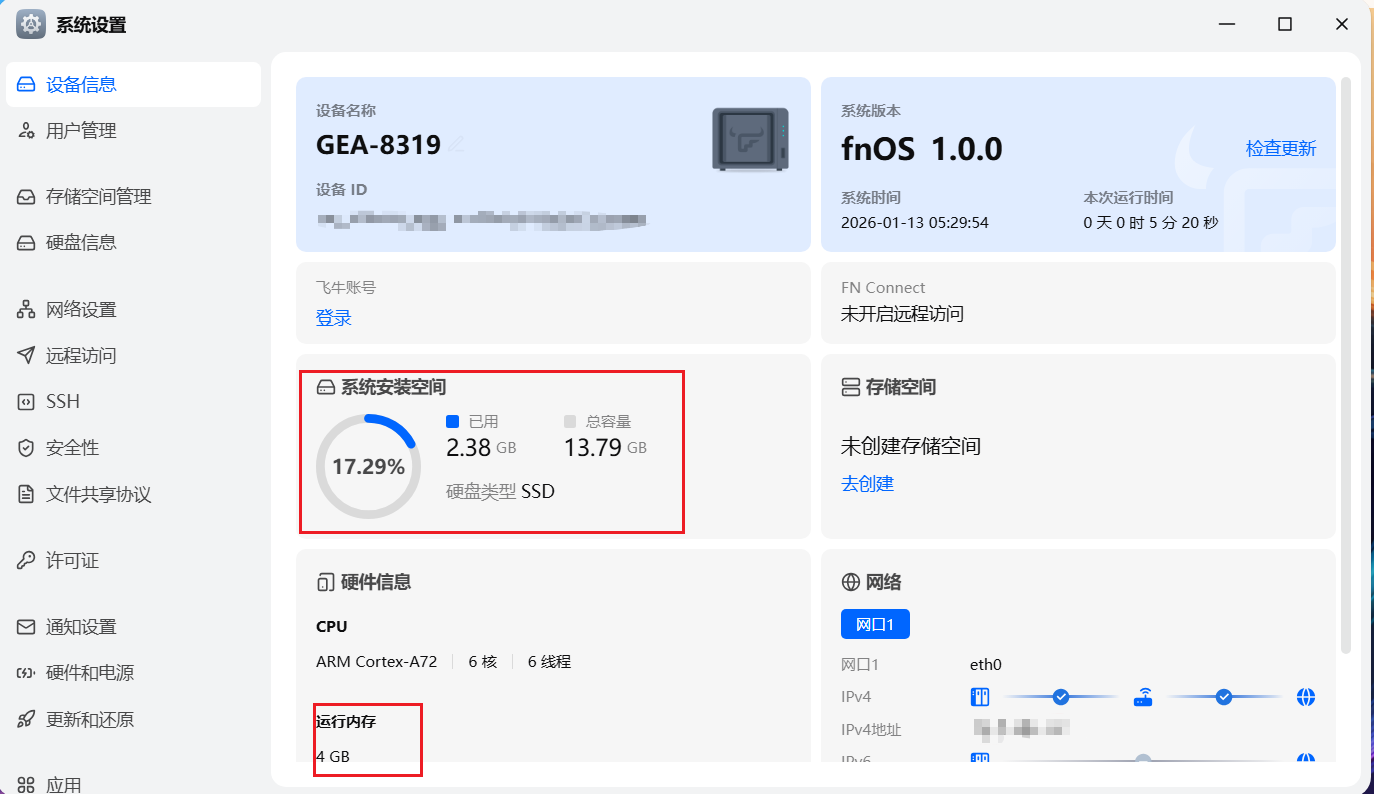Viewport: 1374px width, 794px height.
Task: Select the 网口1 tab button
Action: (875, 624)
